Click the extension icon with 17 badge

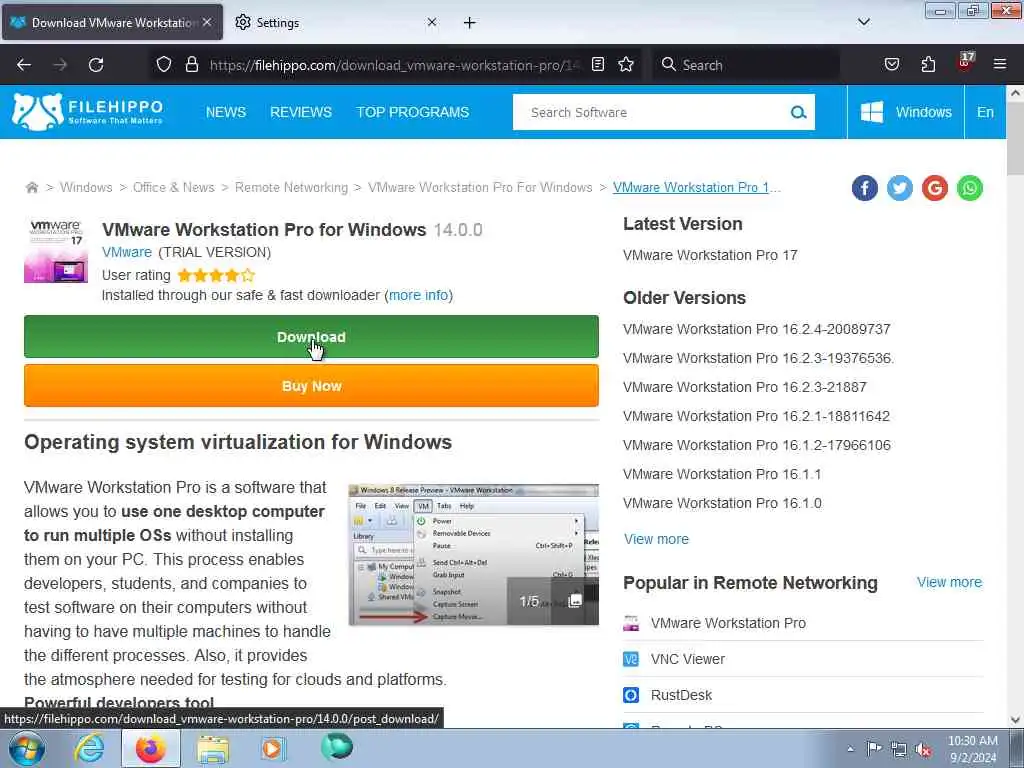(x=965, y=62)
